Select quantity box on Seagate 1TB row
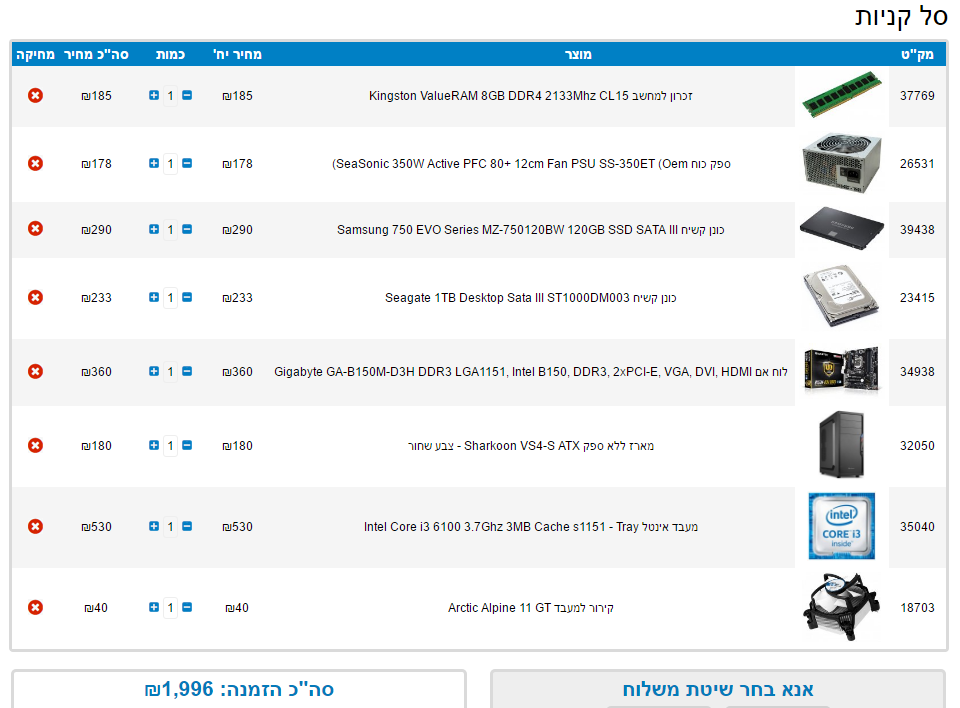Screen dimensions: 960x708 170,298
